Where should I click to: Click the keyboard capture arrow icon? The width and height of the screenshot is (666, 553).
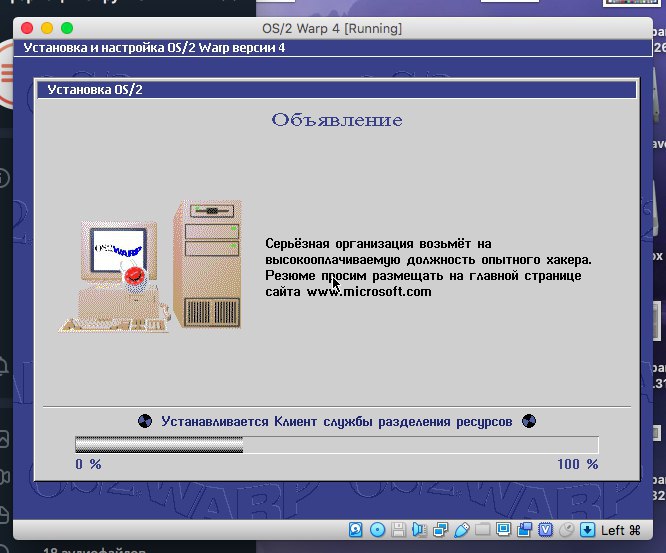coord(587,530)
